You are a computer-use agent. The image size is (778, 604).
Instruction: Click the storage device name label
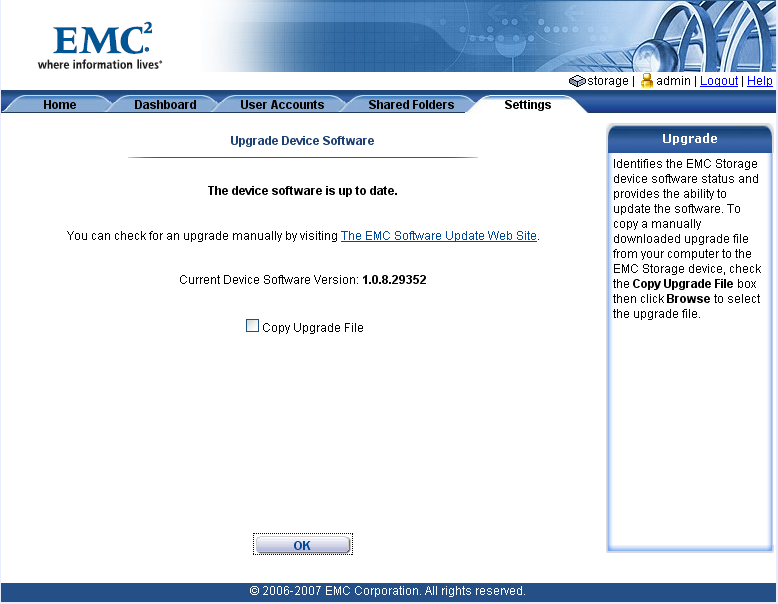coord(608,81)
